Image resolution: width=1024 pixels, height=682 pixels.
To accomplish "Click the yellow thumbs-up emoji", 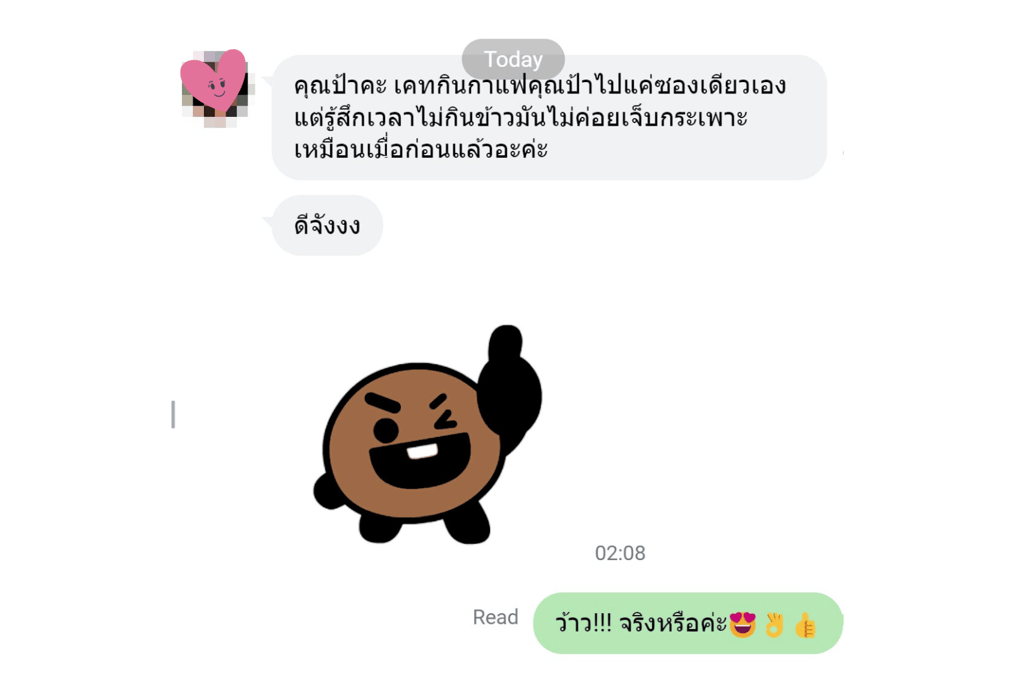I will [x=805, y=625].
